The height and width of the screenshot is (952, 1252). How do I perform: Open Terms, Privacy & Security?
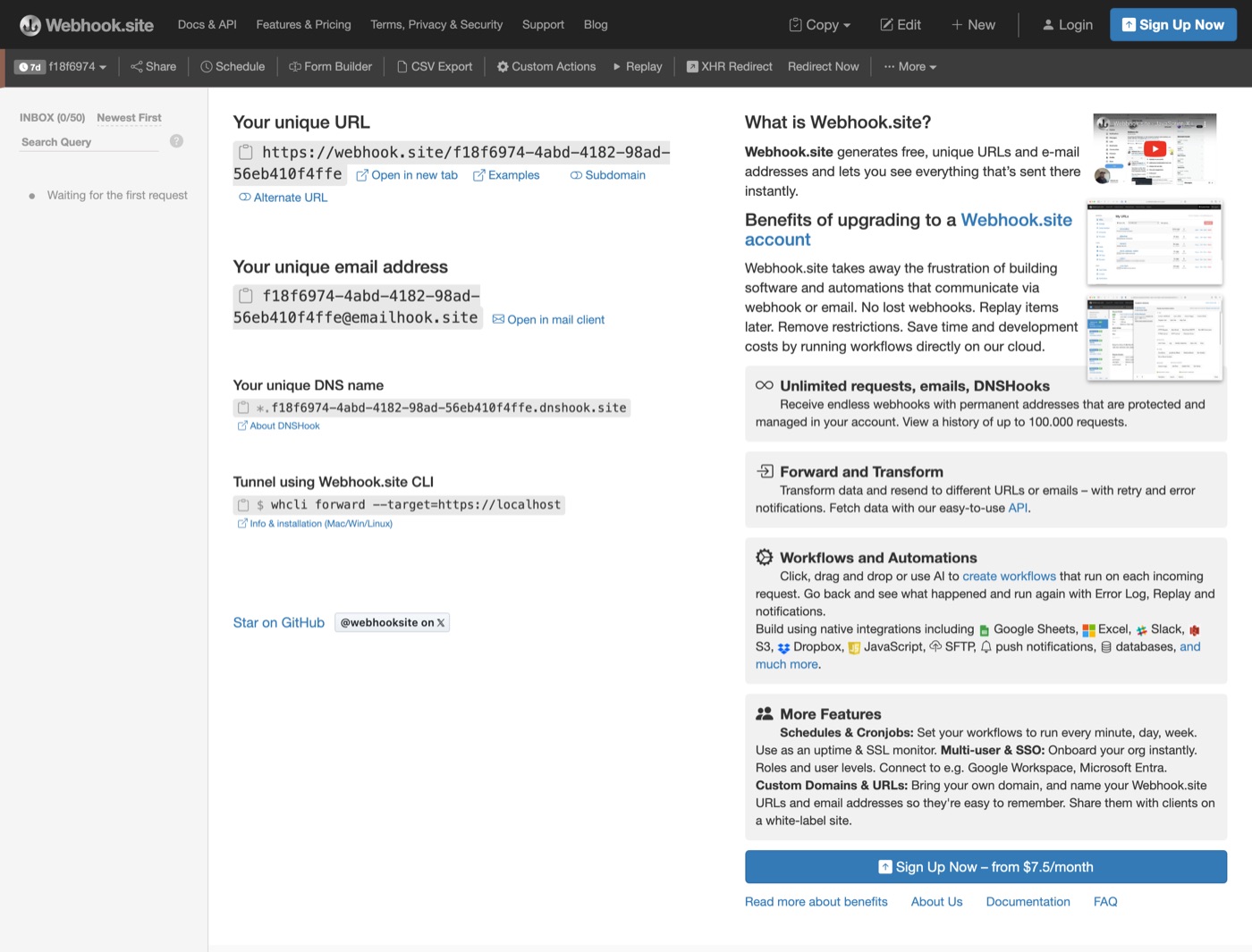[x=436, y=25]
